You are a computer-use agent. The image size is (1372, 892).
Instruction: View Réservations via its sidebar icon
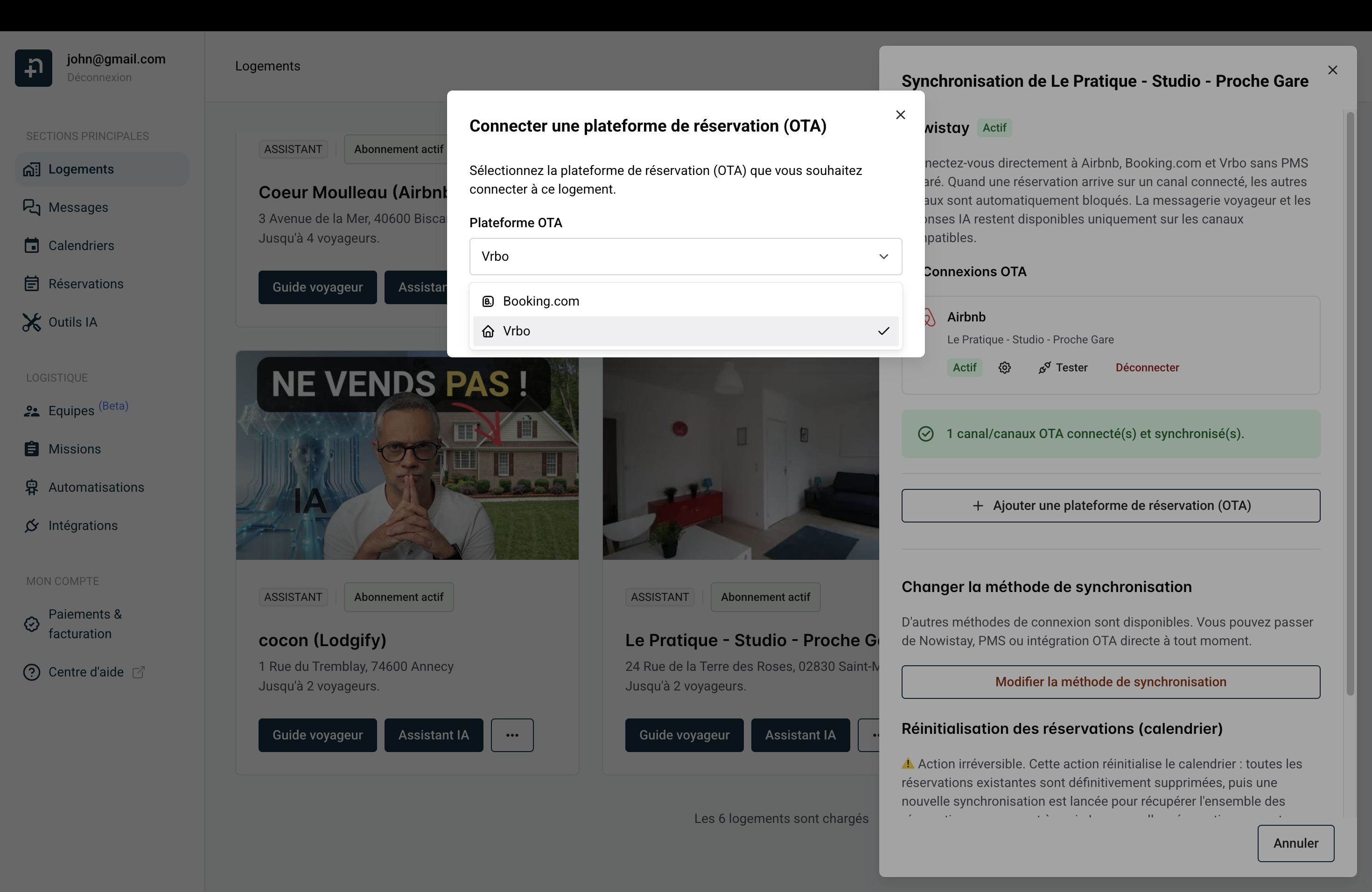tap(32, 284)
